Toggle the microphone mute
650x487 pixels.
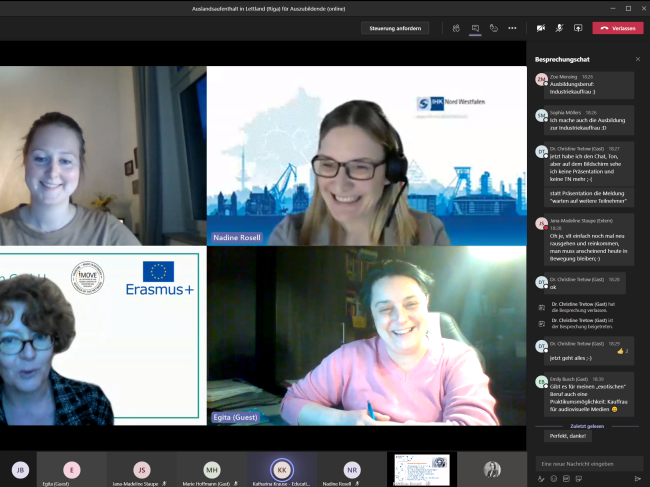[559, 28]
